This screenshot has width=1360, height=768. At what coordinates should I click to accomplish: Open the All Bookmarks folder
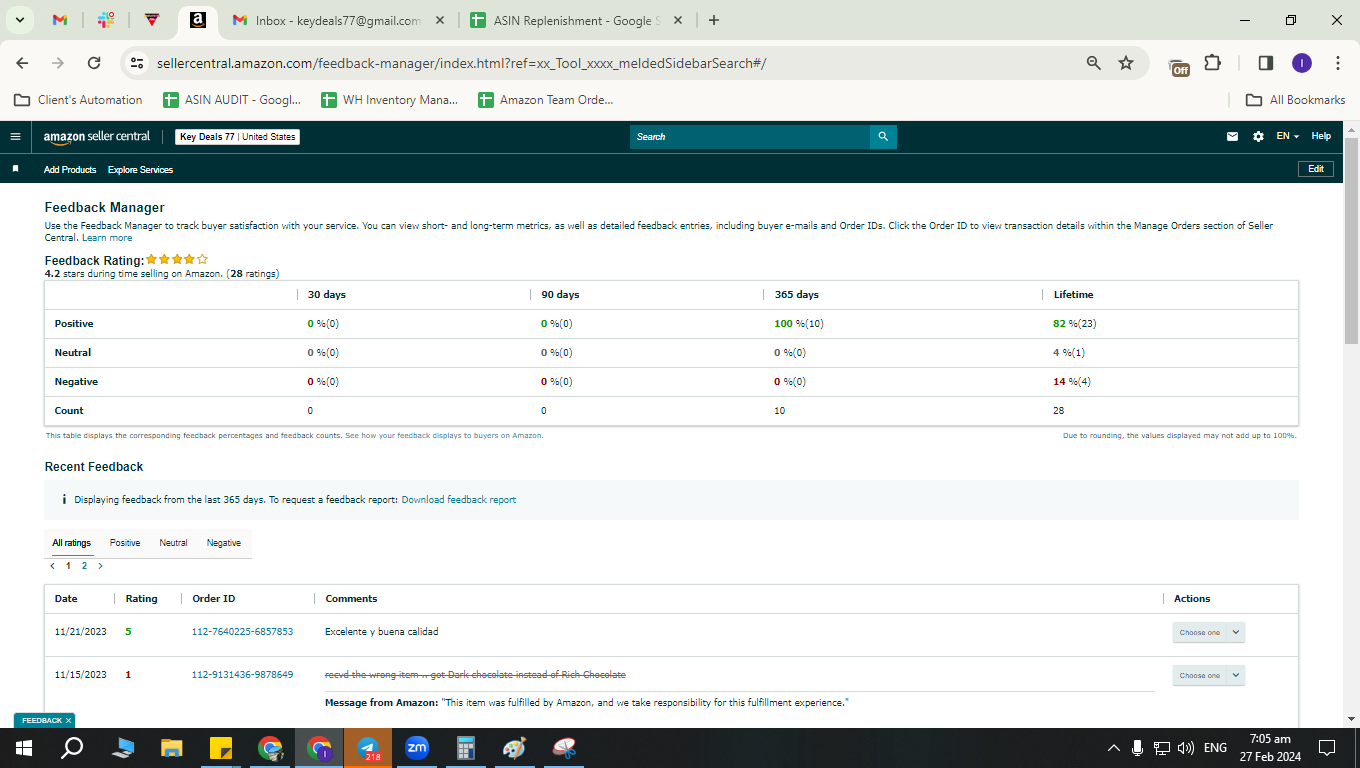click(x=1295, y=100)
